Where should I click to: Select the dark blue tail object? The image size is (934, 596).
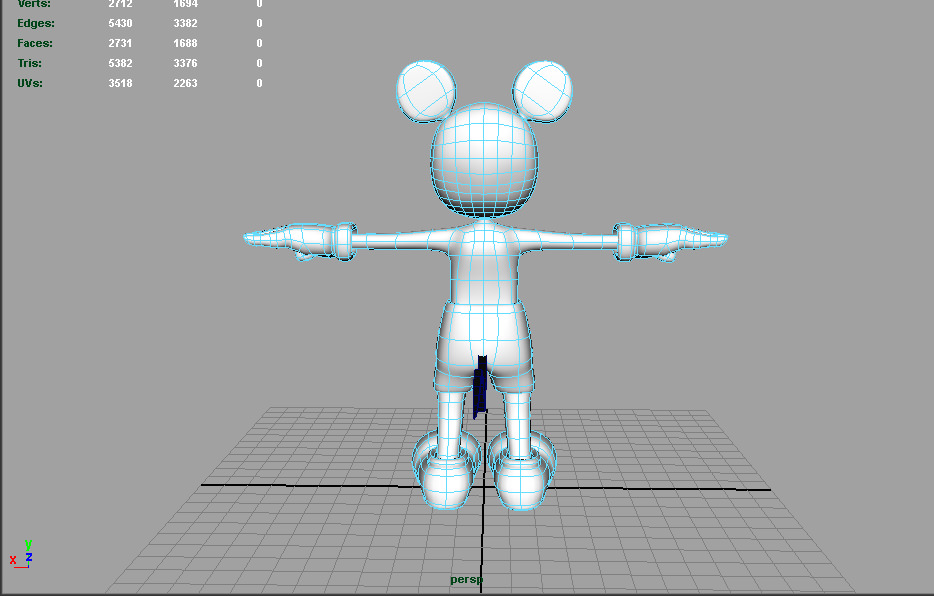coord(481,386)
